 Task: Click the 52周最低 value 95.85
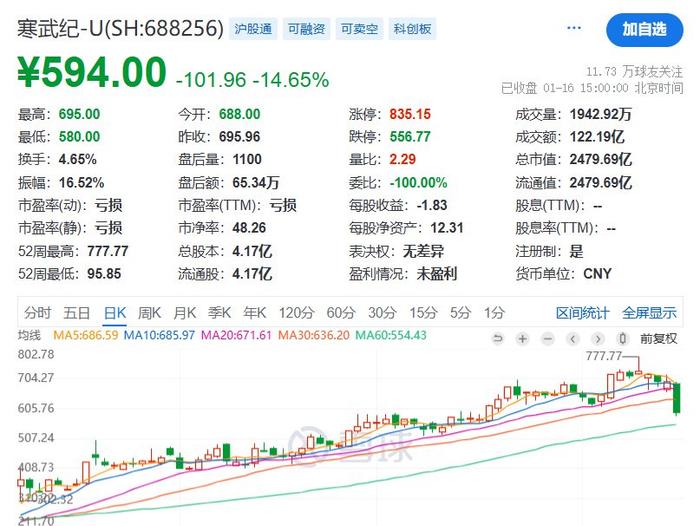click(104, 274)
